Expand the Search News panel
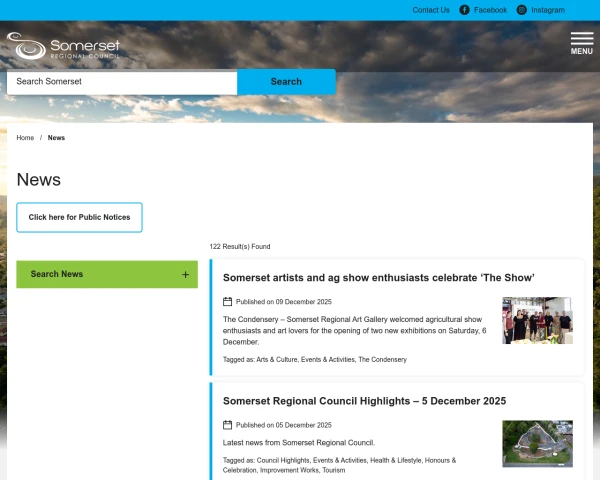Screen dimensions: 600x480 pyautogui.click(x=107, y=274)
